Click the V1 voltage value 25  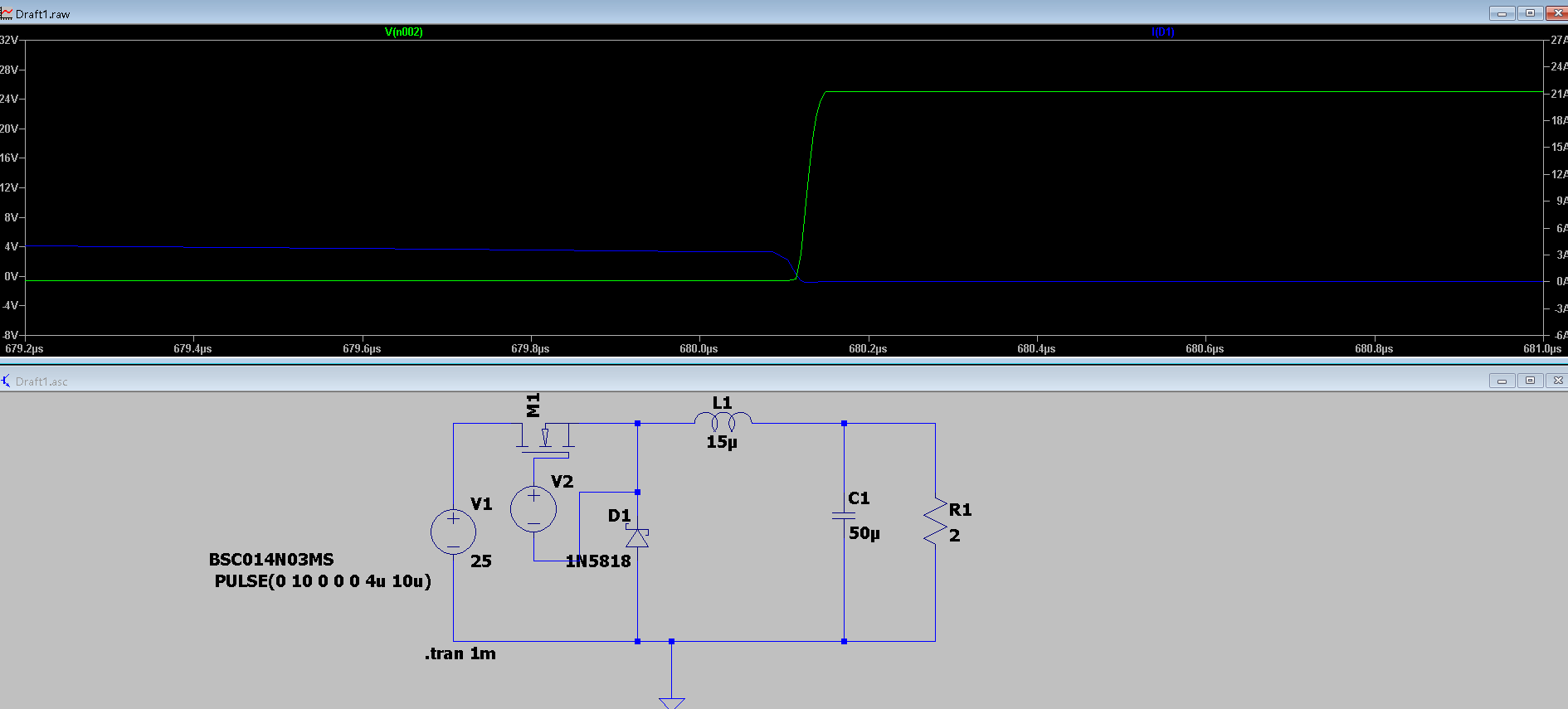pyautogui.click(x=481, y=561)
